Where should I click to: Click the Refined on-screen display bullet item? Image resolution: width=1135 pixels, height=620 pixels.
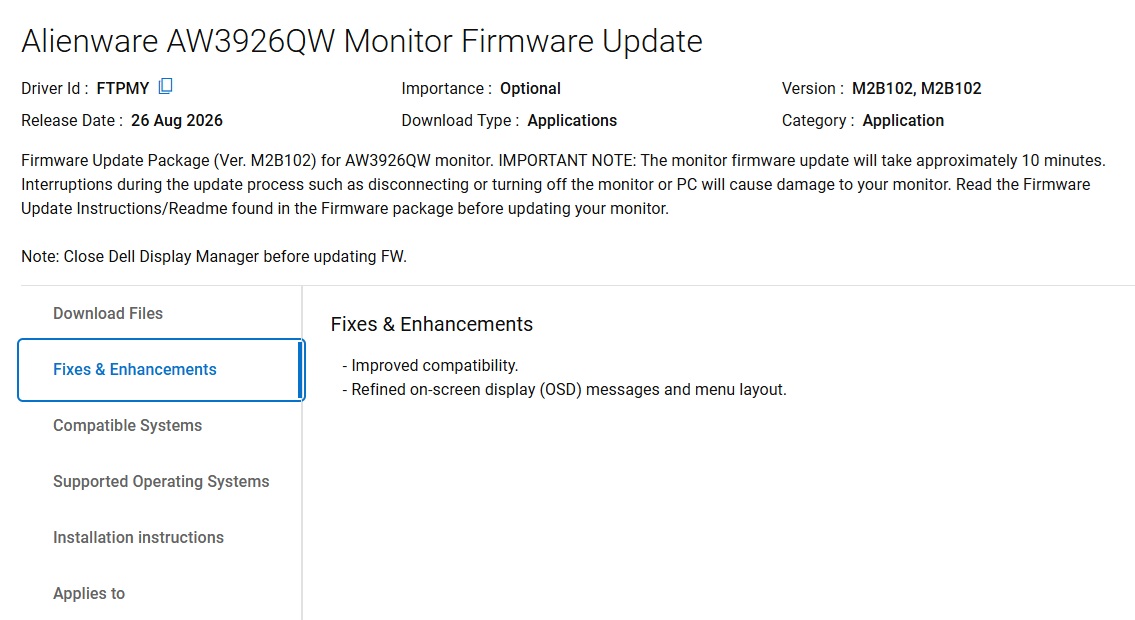pos(564,390)
